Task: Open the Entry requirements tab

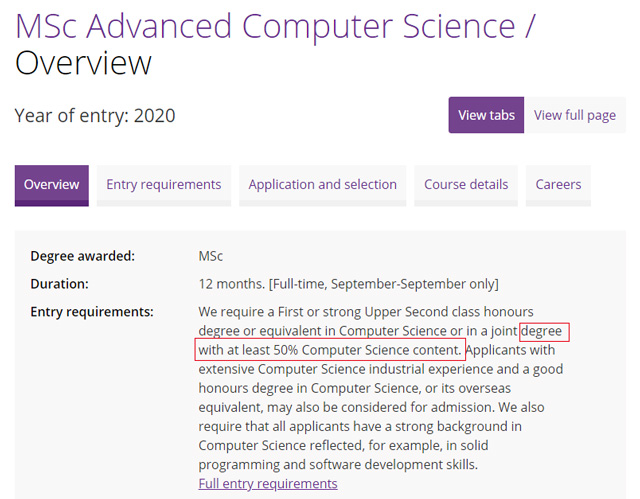Action: (164, 185)
